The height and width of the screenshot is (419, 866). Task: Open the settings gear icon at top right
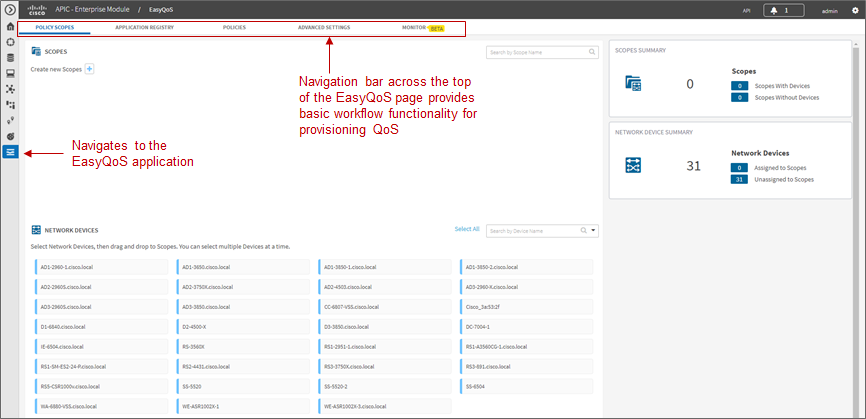(856, 10)
